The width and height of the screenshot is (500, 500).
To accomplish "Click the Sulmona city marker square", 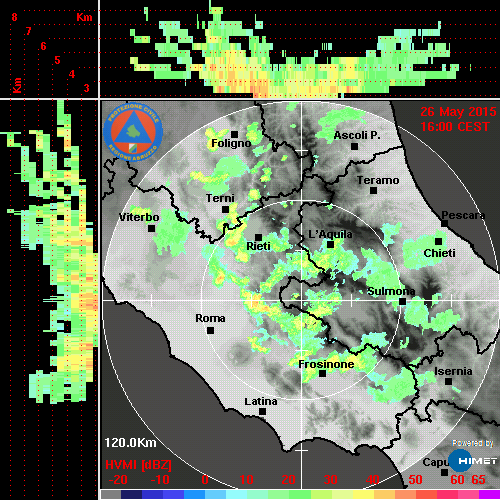I will [x=403, y=302].
